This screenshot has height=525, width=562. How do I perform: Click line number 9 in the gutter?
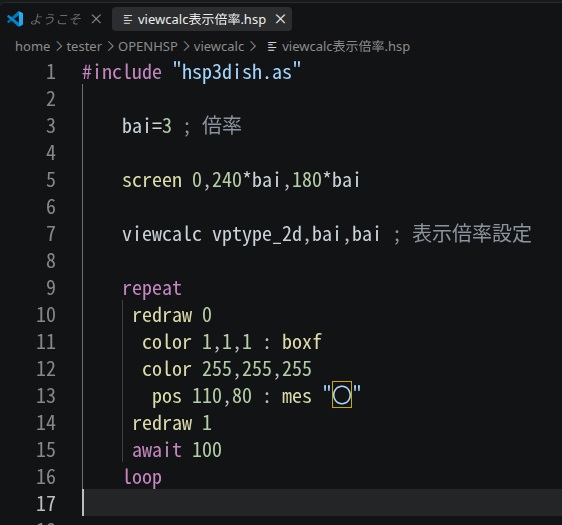click(x=51, y=288)
